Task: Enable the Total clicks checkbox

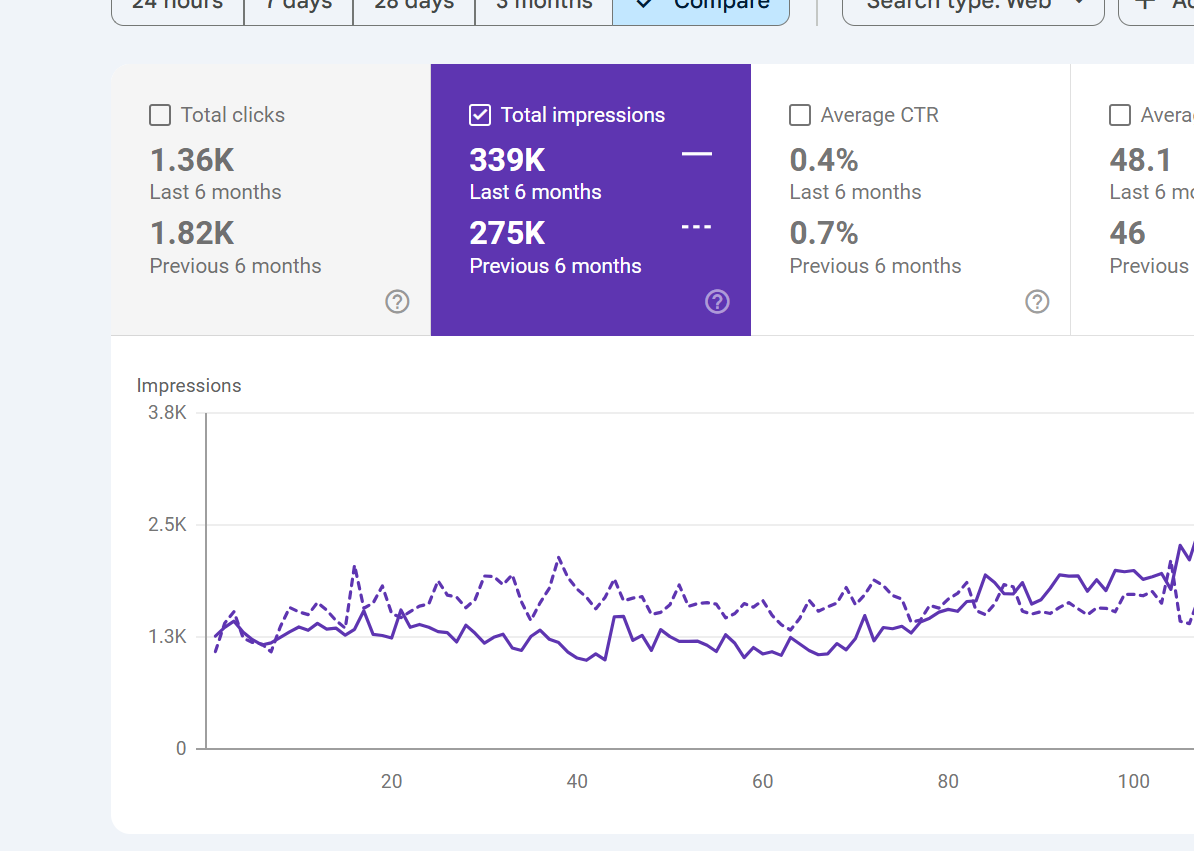Action: [x=160, y=115]
